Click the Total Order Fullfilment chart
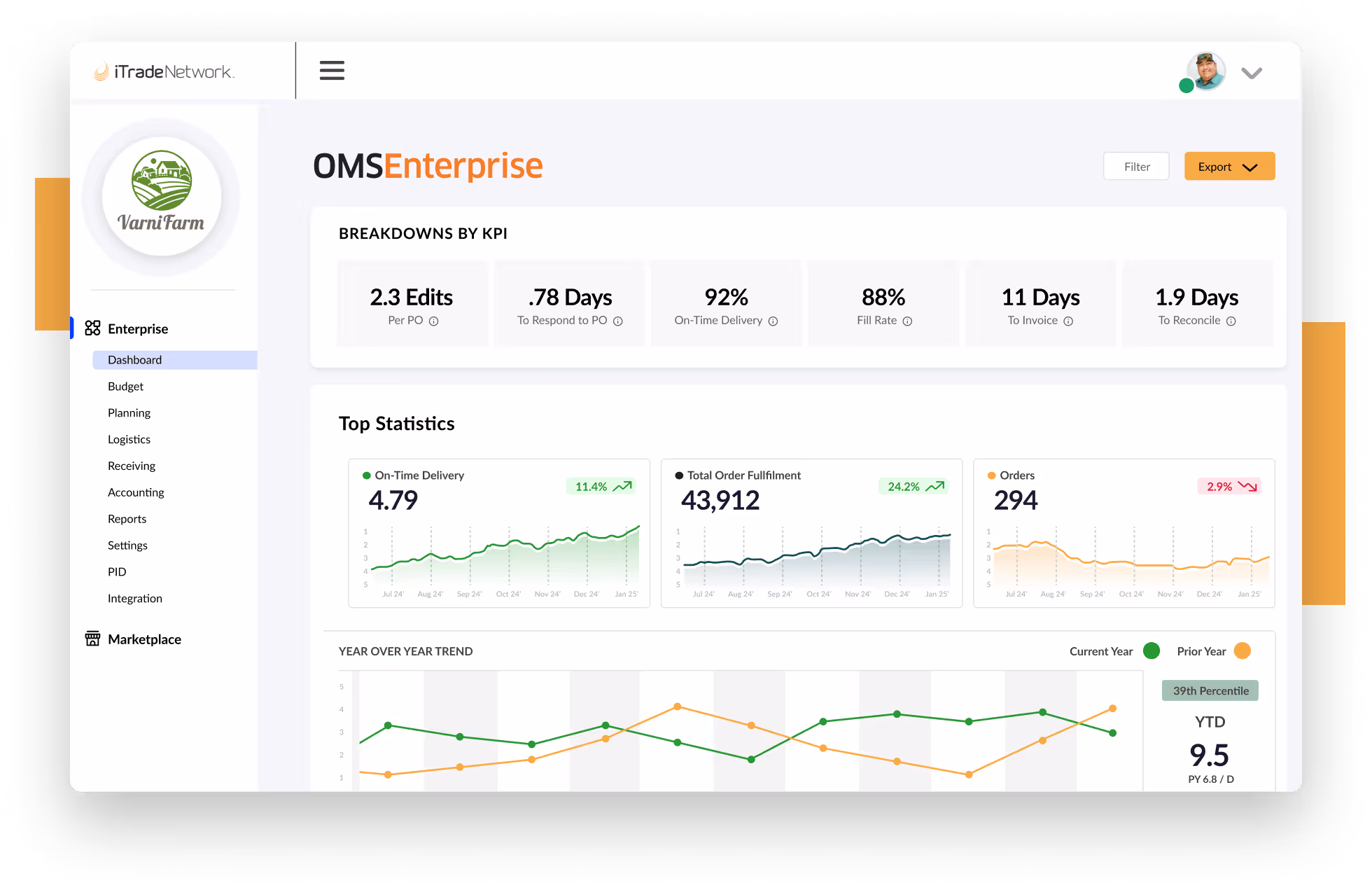Image resolution: width=1372 pixels, height=890 pixels. (811, 534)
